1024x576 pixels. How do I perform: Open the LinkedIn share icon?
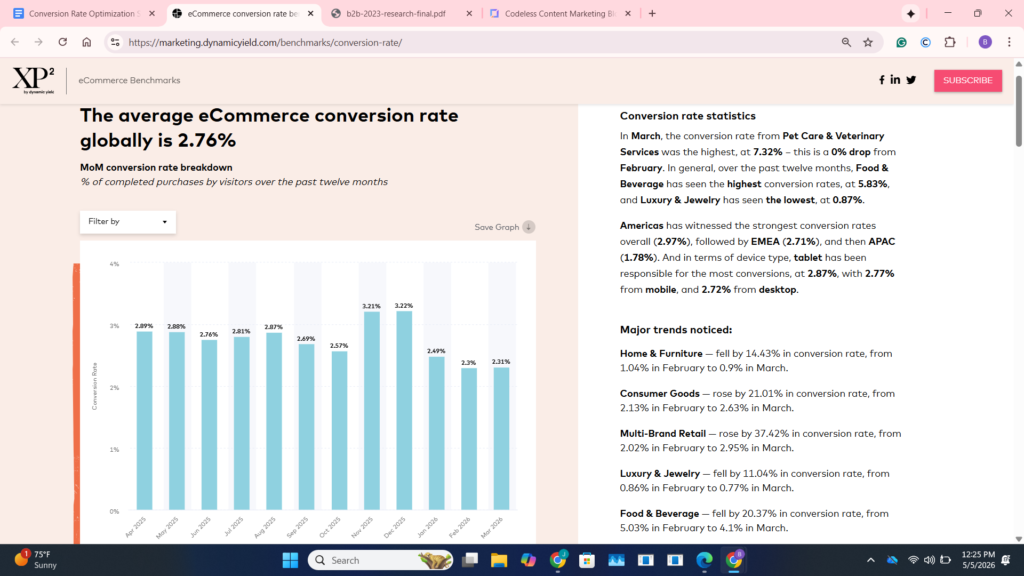tap(895, 80)
